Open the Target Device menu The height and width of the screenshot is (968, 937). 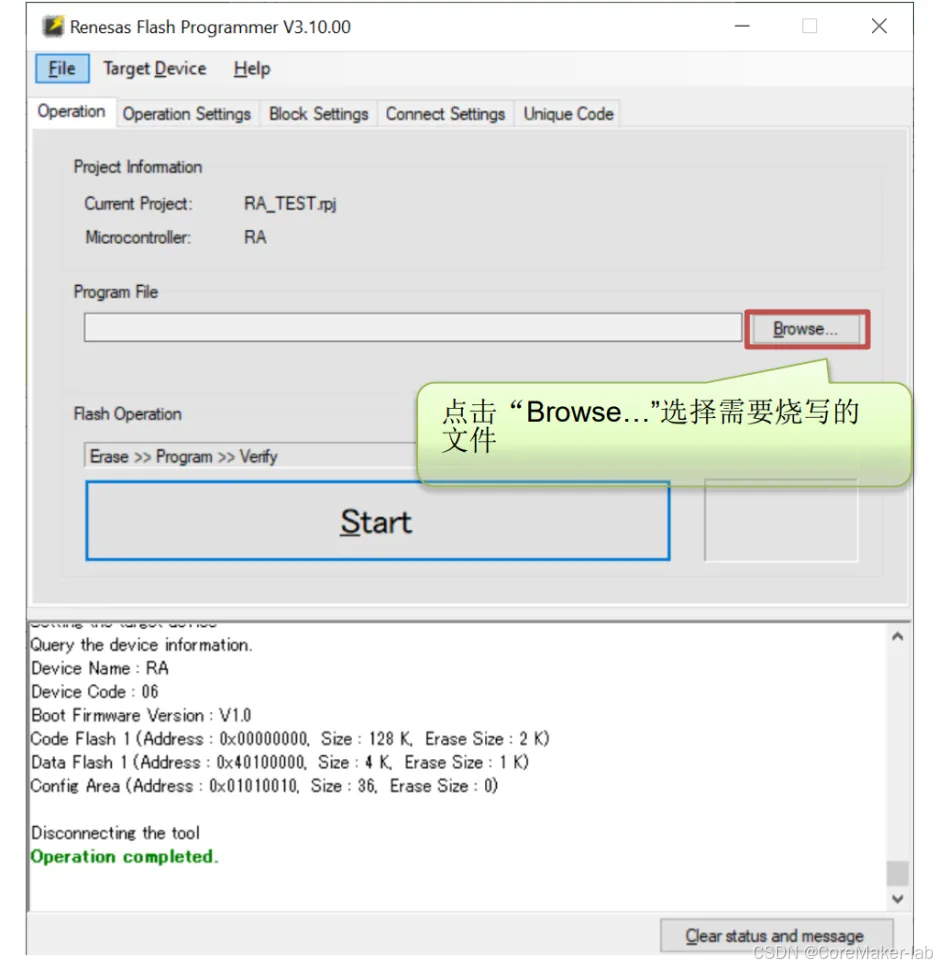click(x=154, y=68)
